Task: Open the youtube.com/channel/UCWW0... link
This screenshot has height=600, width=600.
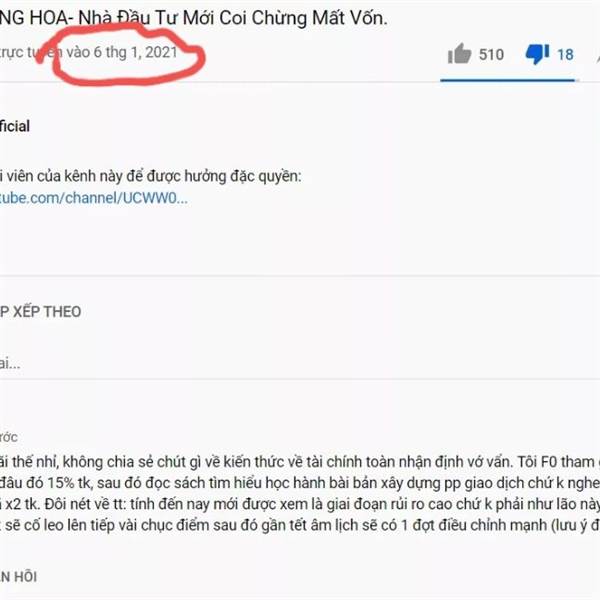Action: point(94,198)
